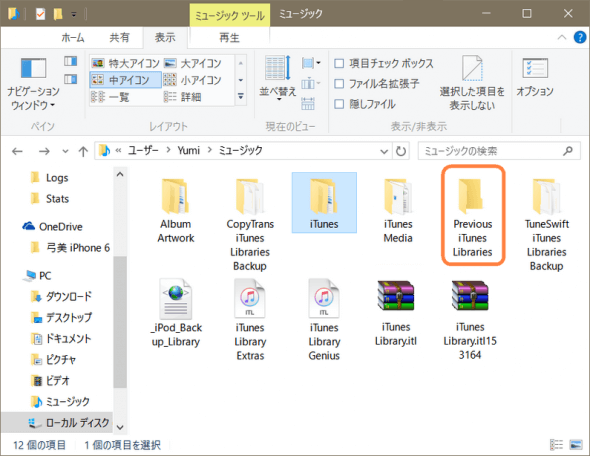Switch to details view via status bar icon
This screenshot has width=590, height=456.
[x=557, y=445]
